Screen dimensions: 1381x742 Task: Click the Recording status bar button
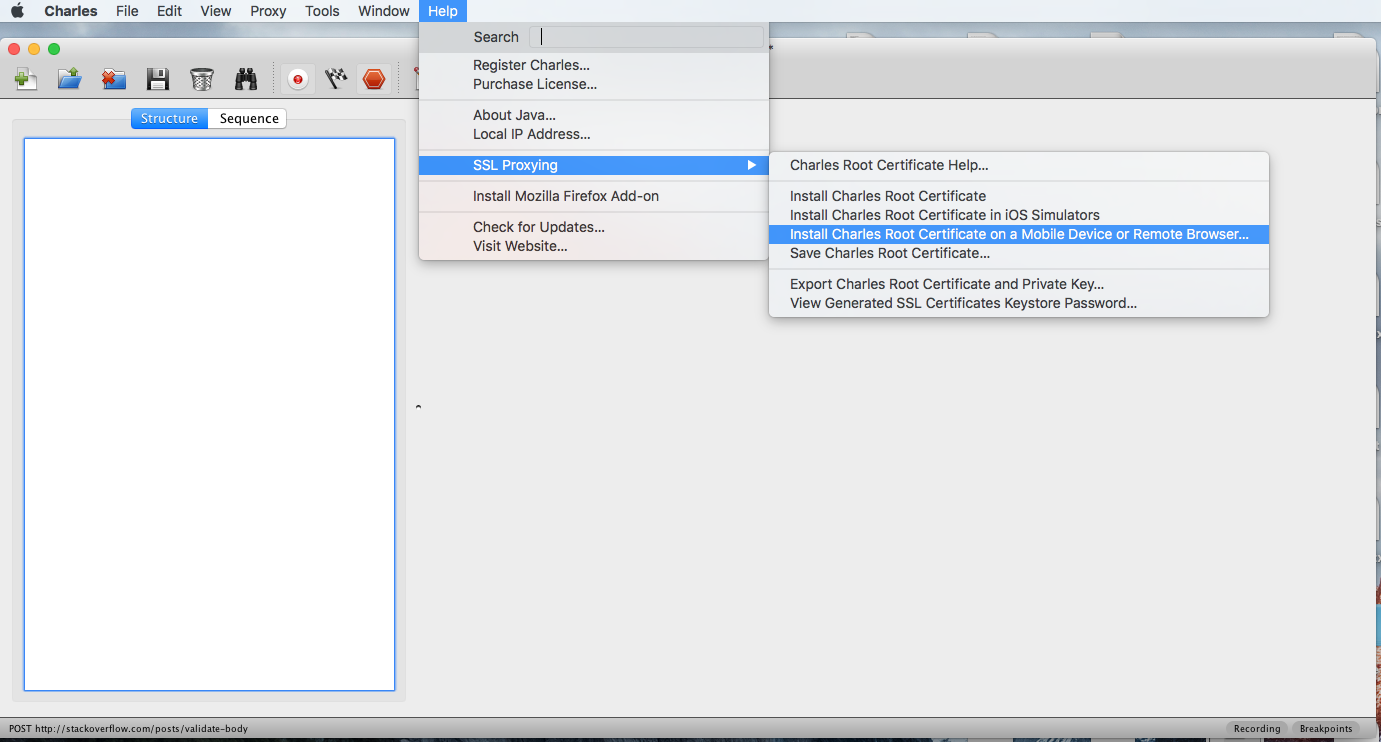click(x=1257, y=729)
